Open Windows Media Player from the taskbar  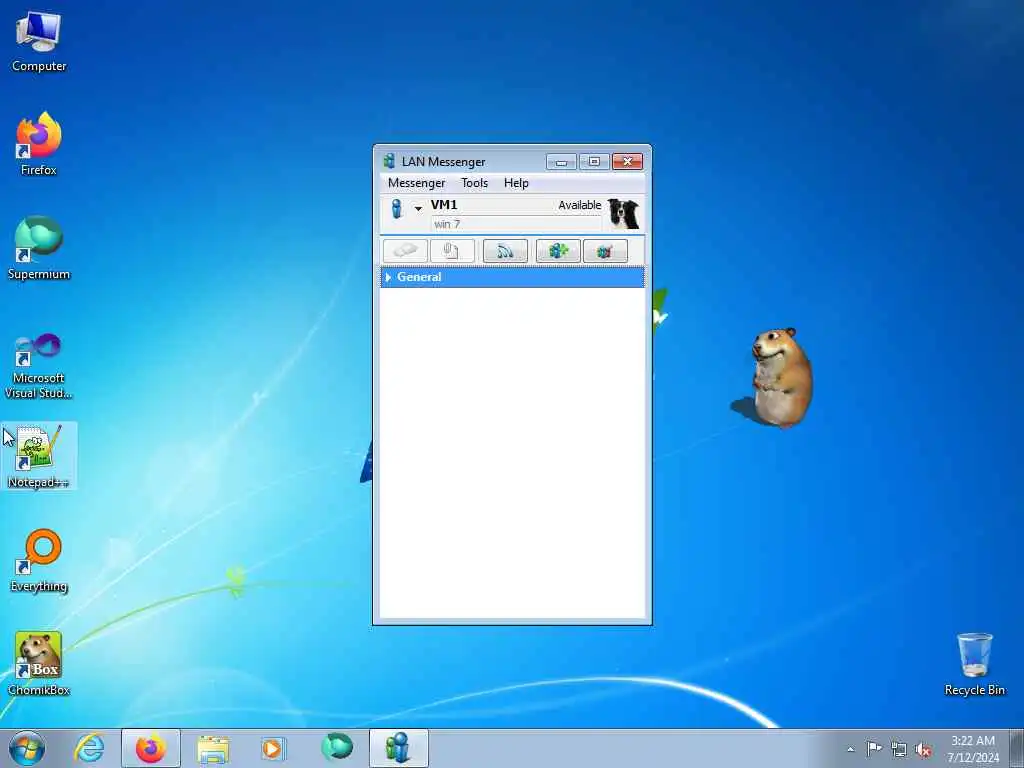[272, 748]
